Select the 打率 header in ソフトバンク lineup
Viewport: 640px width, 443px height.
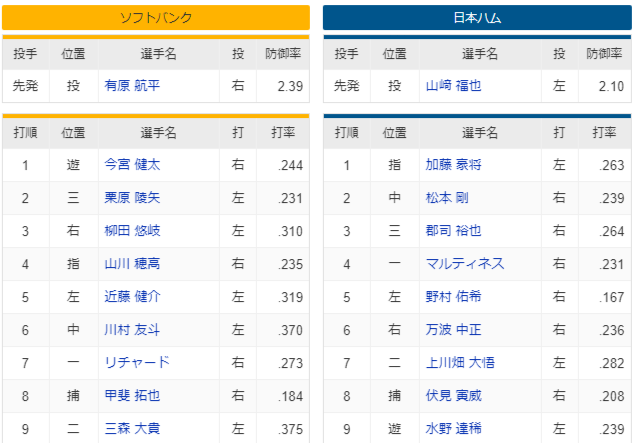[283, 133]
